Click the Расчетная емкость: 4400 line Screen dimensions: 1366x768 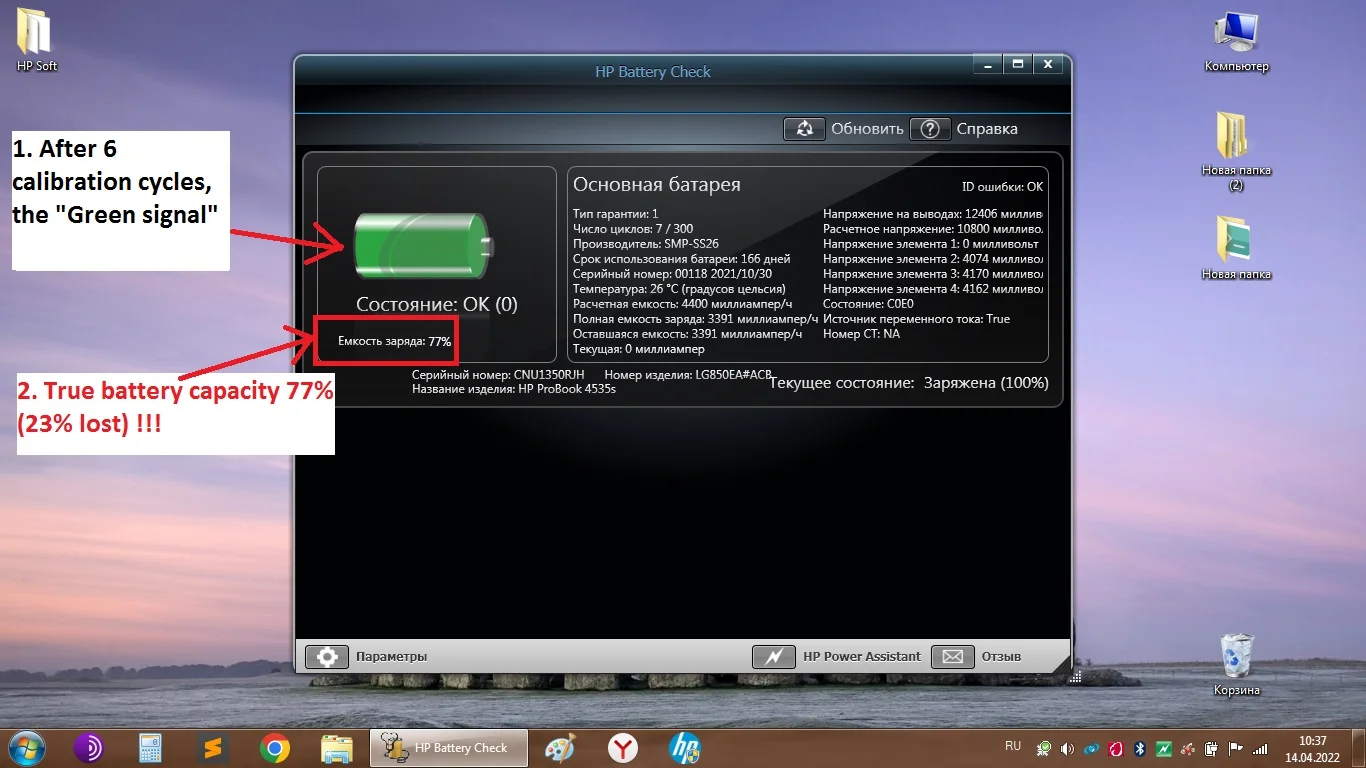click(x=683, y=304)
